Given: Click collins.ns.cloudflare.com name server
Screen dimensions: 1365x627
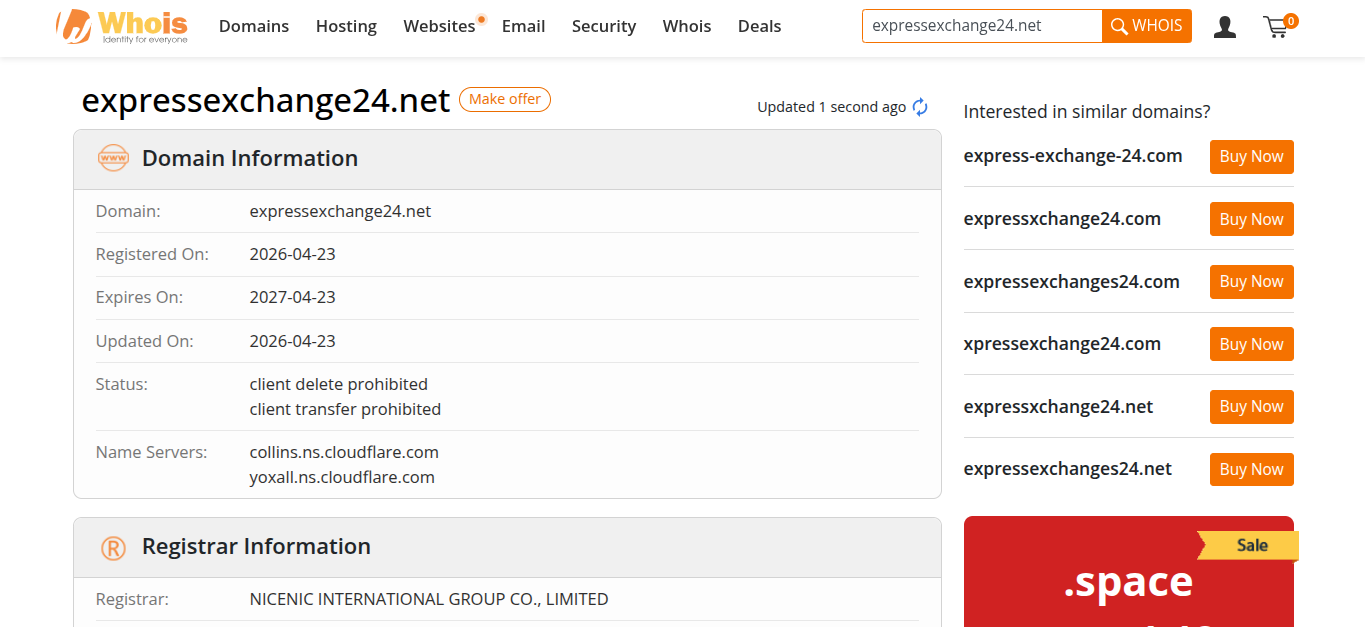Looking at the screenshot, I should tap(344, 452).
